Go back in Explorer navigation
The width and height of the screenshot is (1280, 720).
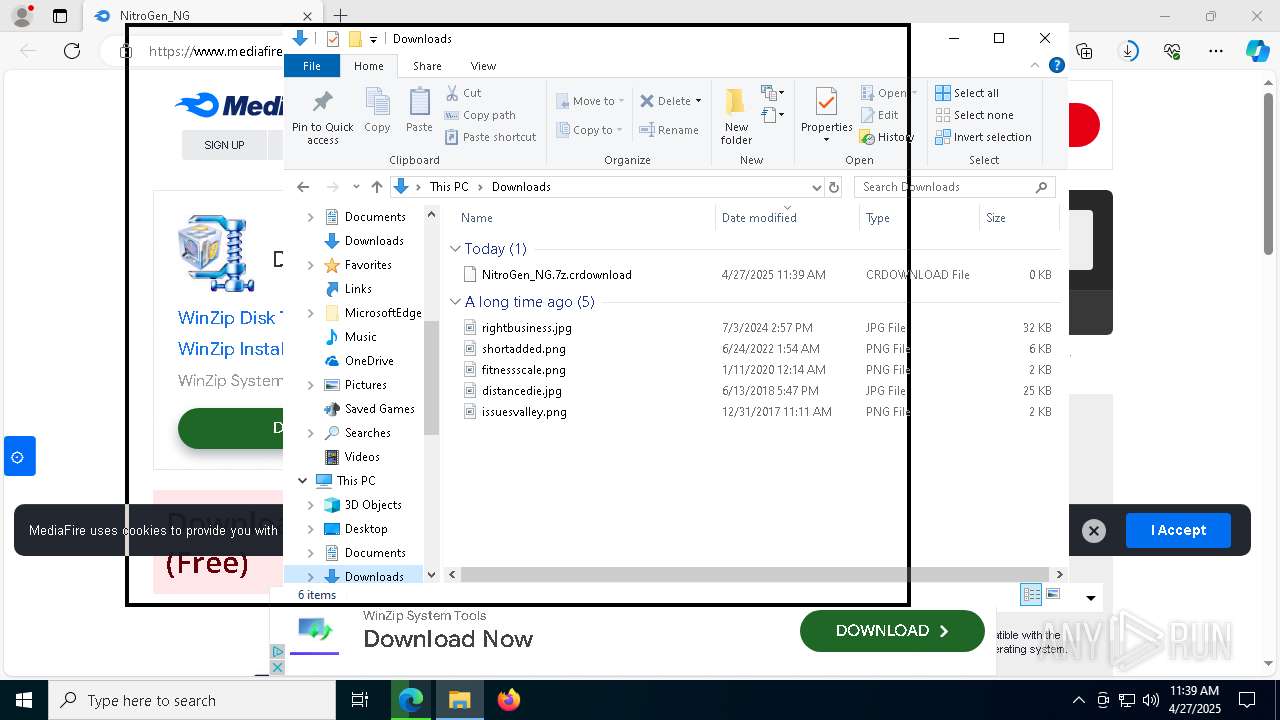(303, 187)
